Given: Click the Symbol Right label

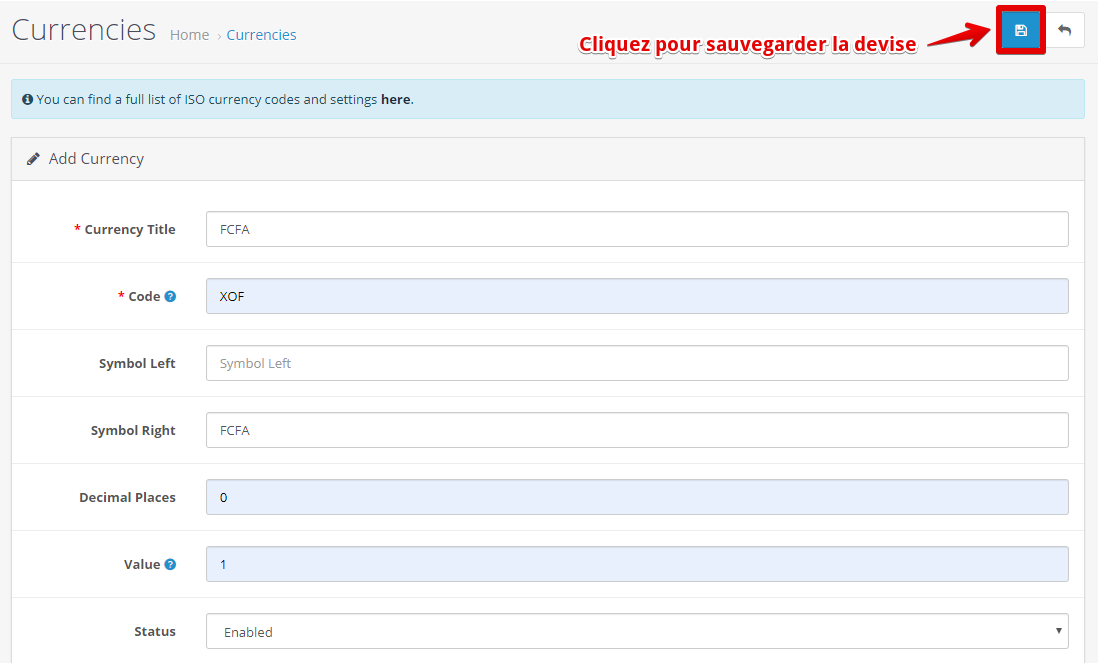Looking at the screenshot, I should click(133, 431).
